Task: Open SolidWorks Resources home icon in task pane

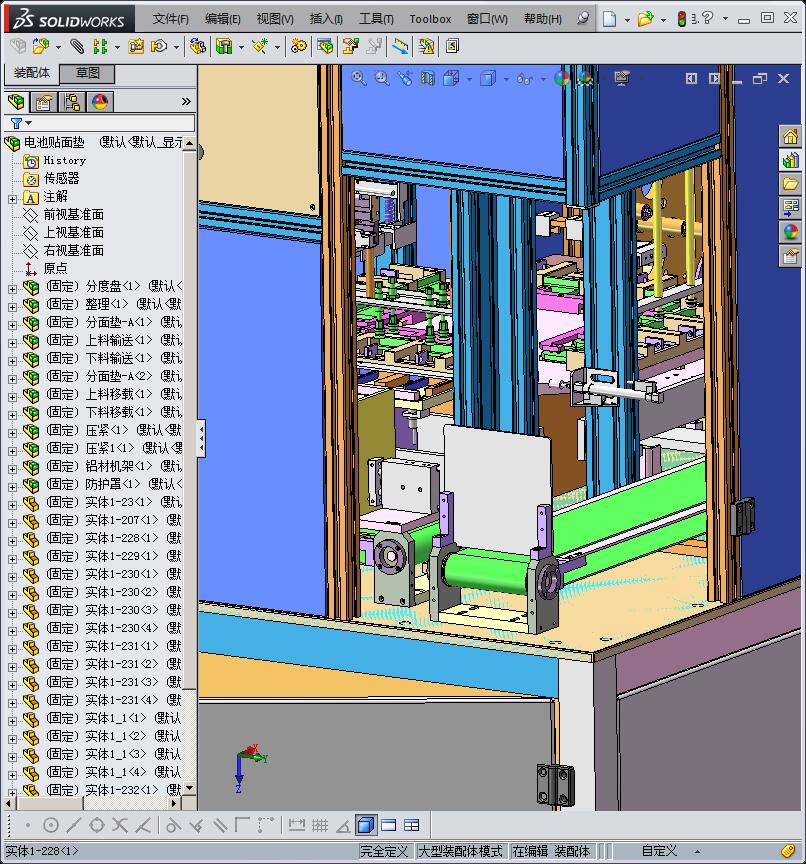Action: (790, 136)
